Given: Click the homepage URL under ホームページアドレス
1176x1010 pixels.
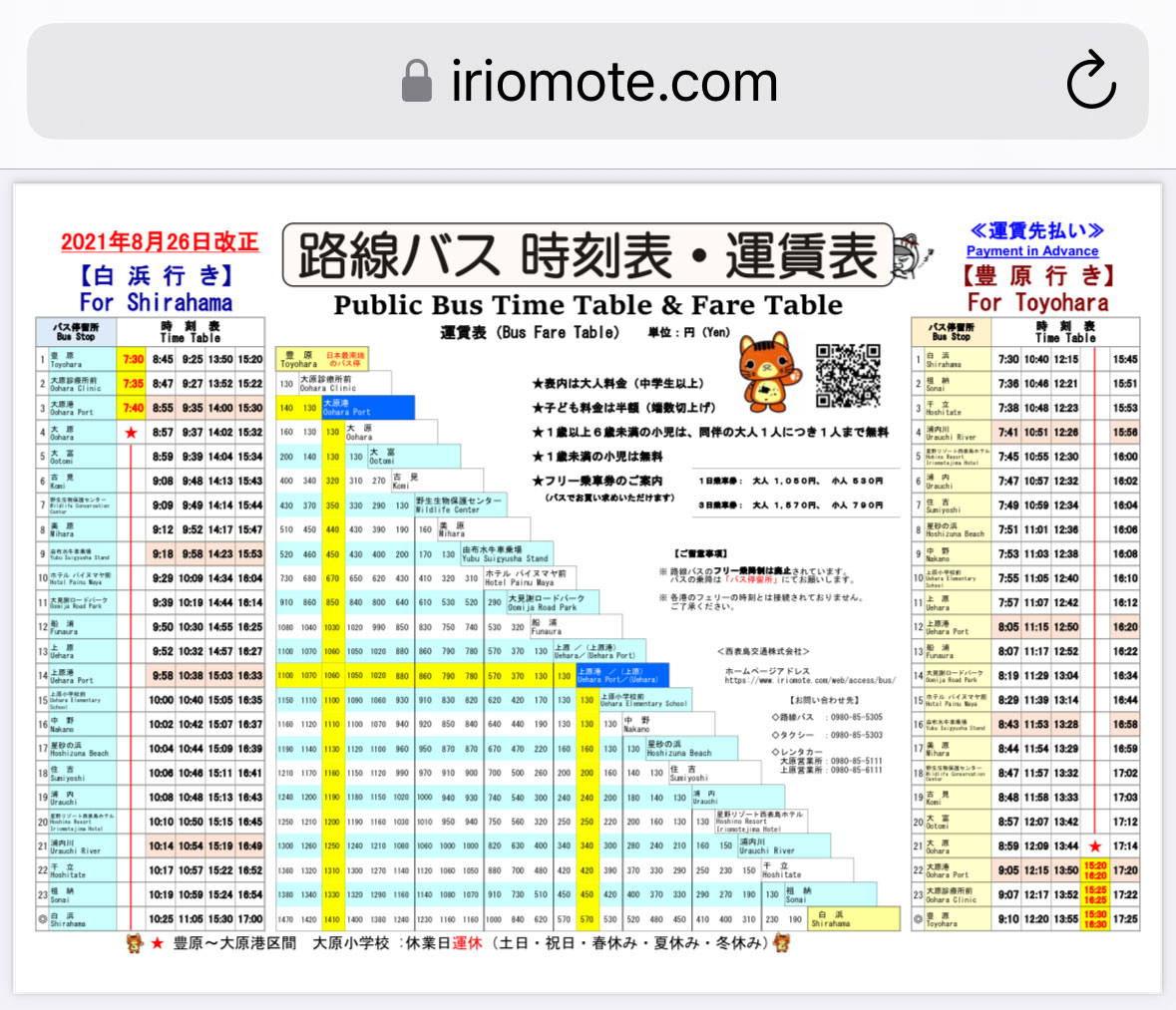Looking at the screenshot, I should pyautogui.click(x=809, y=680).
